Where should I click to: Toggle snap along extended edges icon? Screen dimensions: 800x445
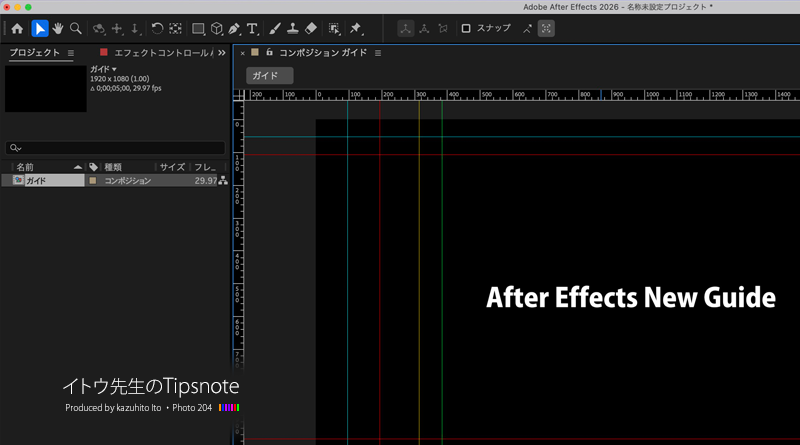[527, 29]
